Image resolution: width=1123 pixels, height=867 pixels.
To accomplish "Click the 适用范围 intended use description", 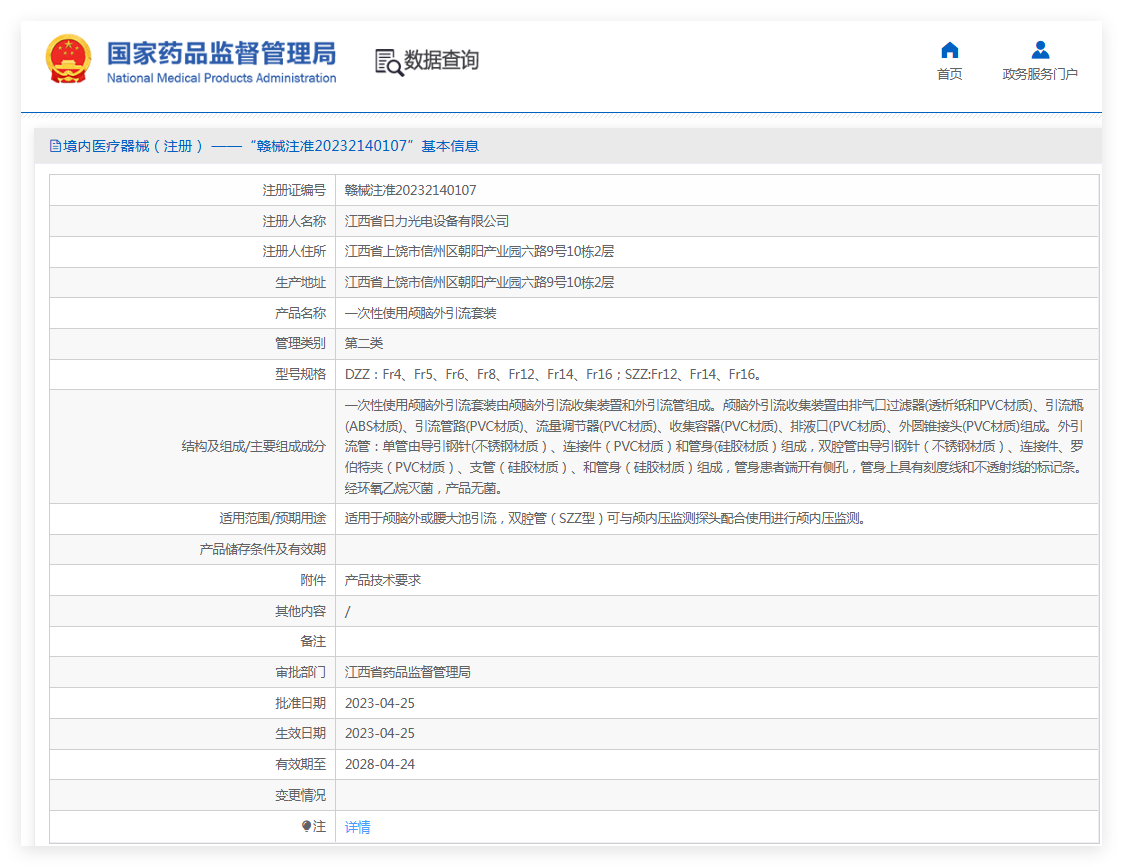I will [x=606, y=518].
